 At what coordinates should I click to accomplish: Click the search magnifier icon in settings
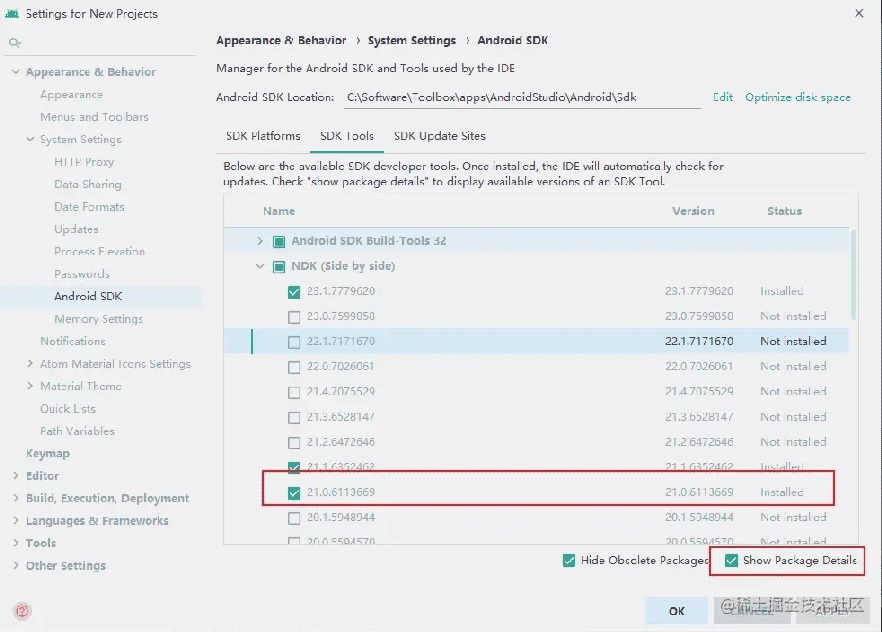click(15, 43)
